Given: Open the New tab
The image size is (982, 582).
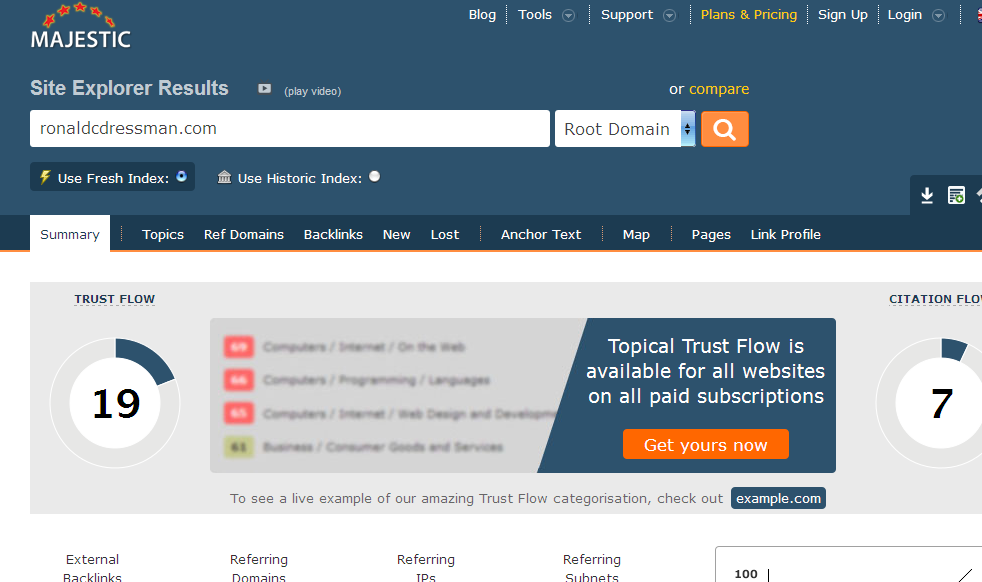Looking at the screenshot, I should (x=396, y=234).
